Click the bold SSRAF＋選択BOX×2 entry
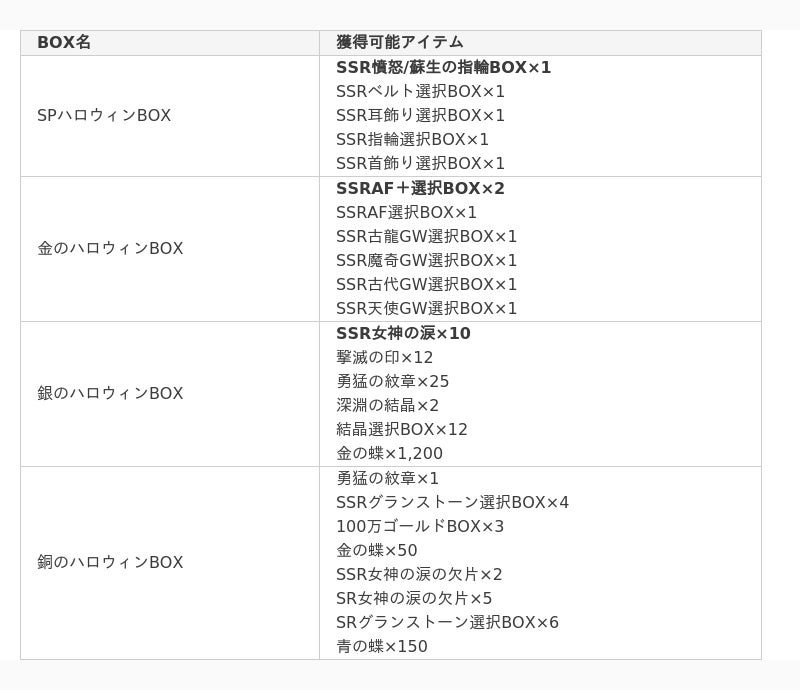800x690 pixels. tap(420, 188)
